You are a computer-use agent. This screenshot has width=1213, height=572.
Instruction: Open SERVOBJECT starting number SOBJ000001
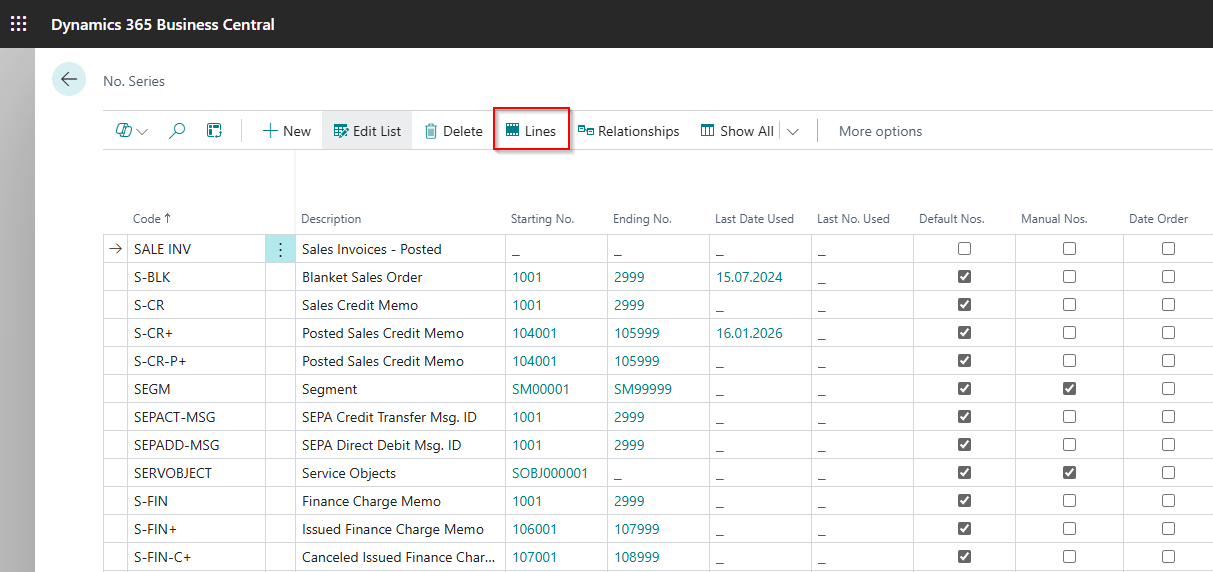[550, 473]
